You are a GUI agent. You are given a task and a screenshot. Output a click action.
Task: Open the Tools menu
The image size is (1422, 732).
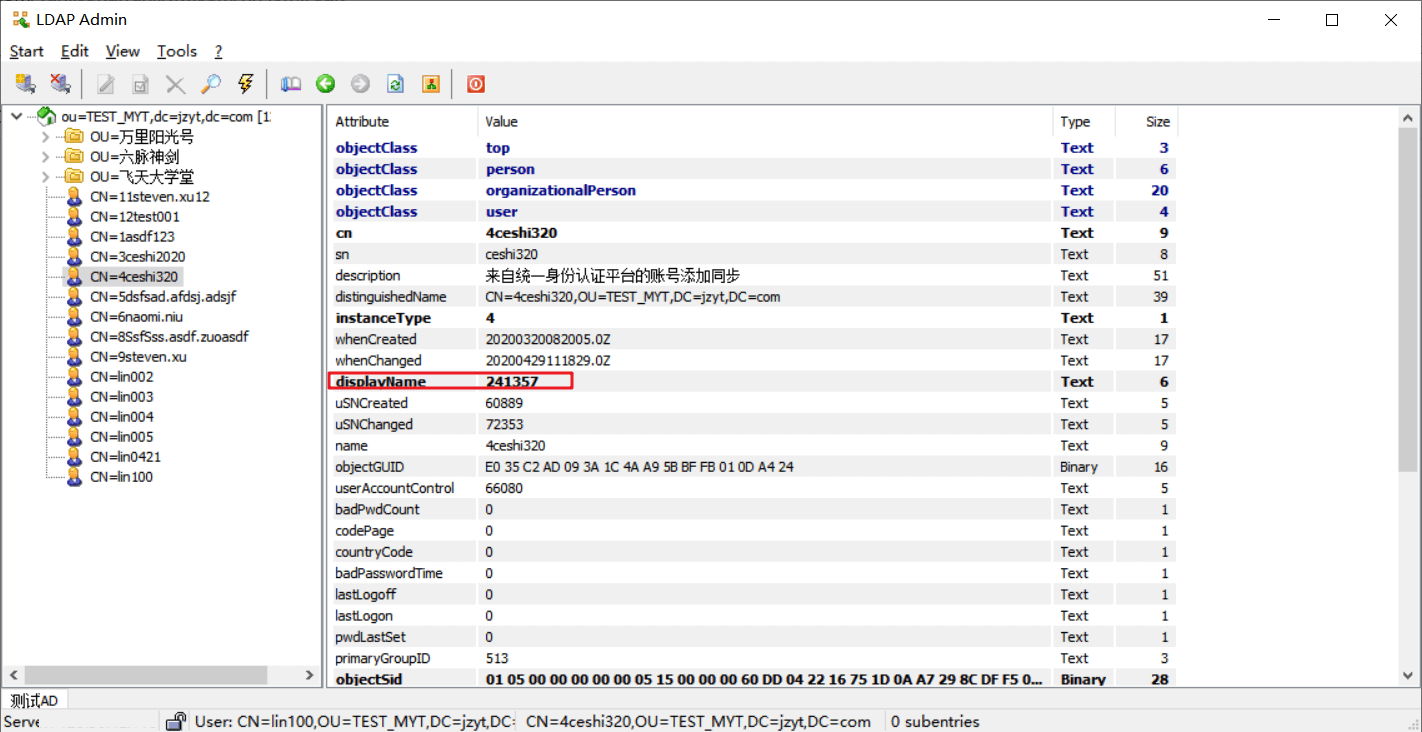point(177,51)
